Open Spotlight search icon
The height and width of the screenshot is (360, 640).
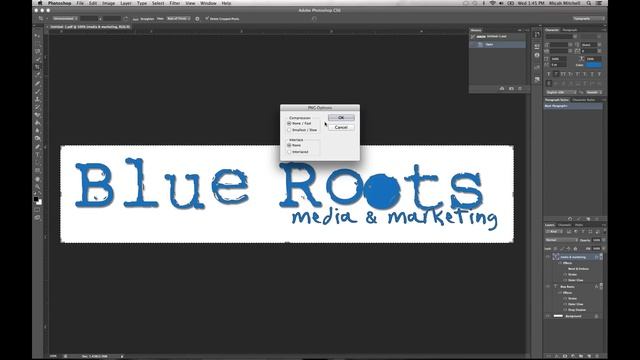click(x=589, y=3)
